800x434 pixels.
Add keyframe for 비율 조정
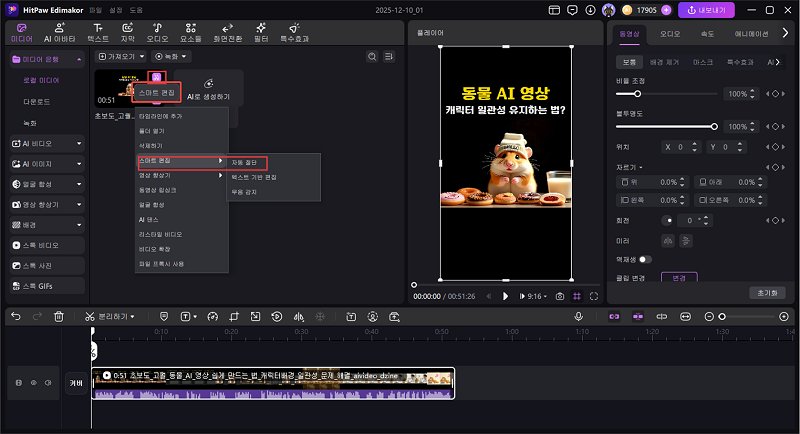pyautogui.click(x=776, y=94)
